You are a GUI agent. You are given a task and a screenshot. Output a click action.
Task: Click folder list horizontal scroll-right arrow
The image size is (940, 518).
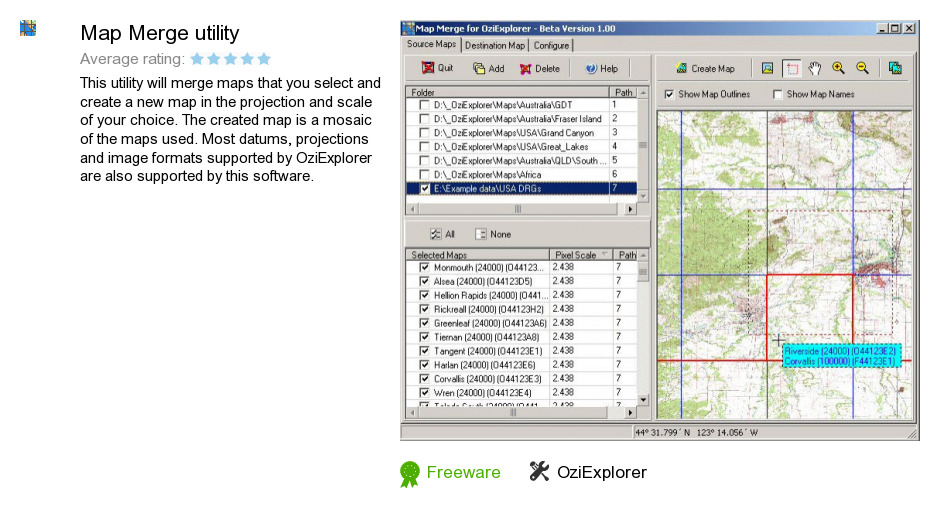coord(630,209)
